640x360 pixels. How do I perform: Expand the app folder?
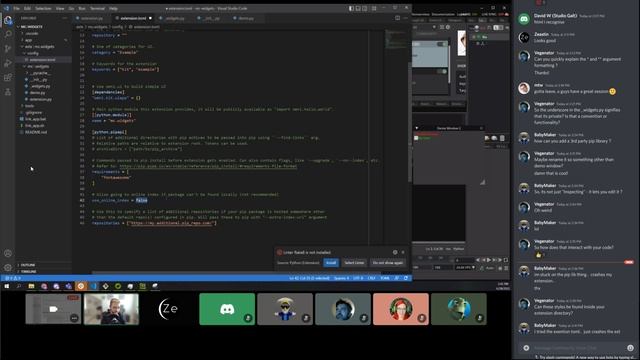(28, 40)
